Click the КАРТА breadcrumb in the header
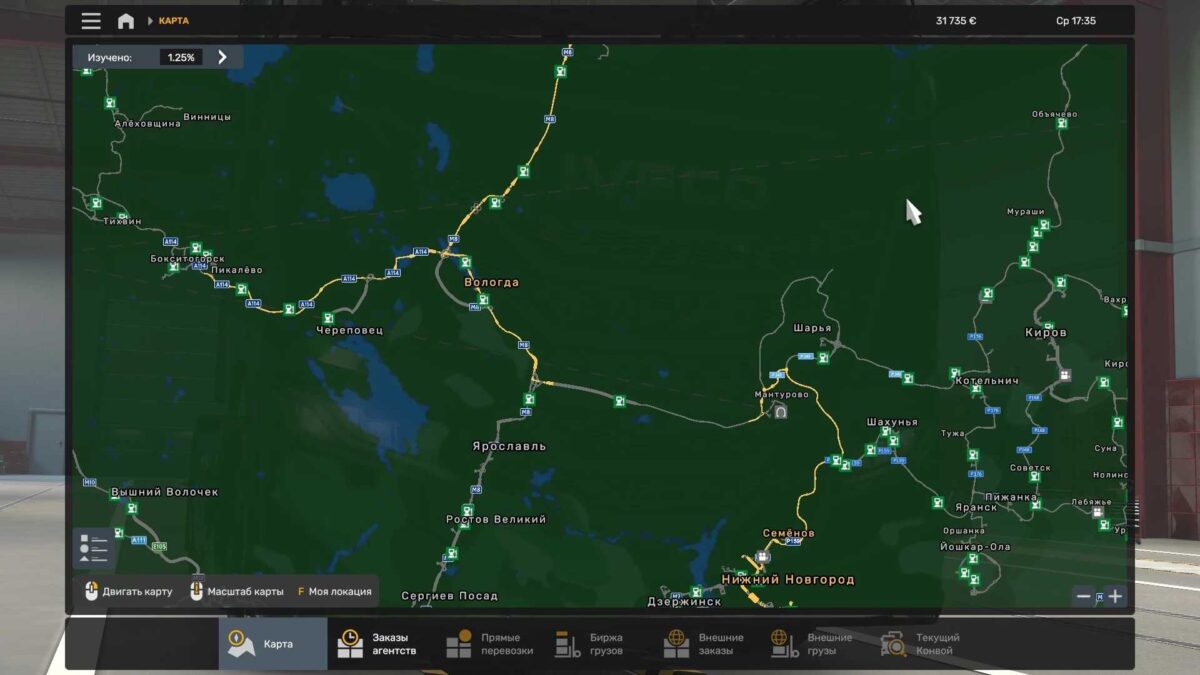 (x=173, y=21)
